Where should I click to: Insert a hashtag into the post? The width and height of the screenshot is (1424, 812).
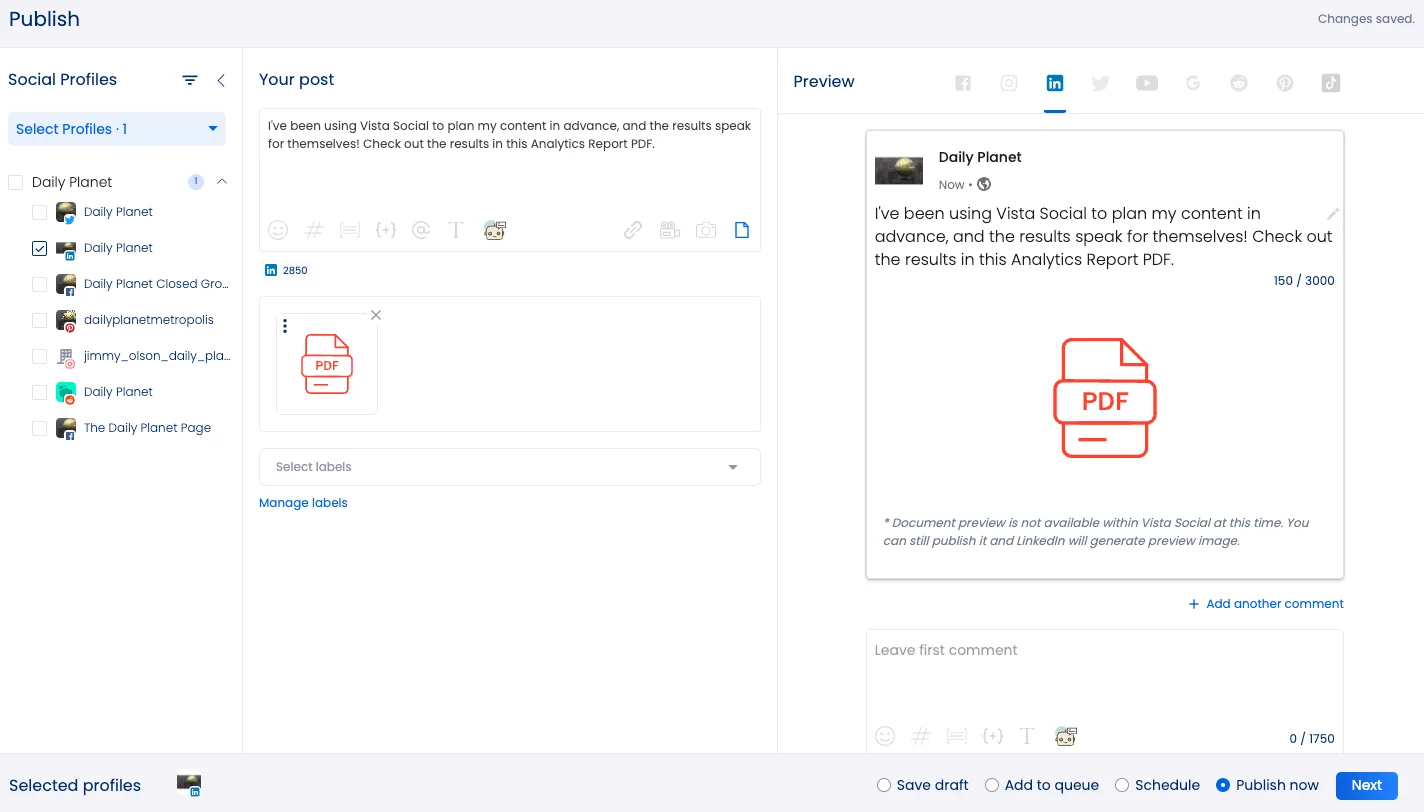coord(313,230)
